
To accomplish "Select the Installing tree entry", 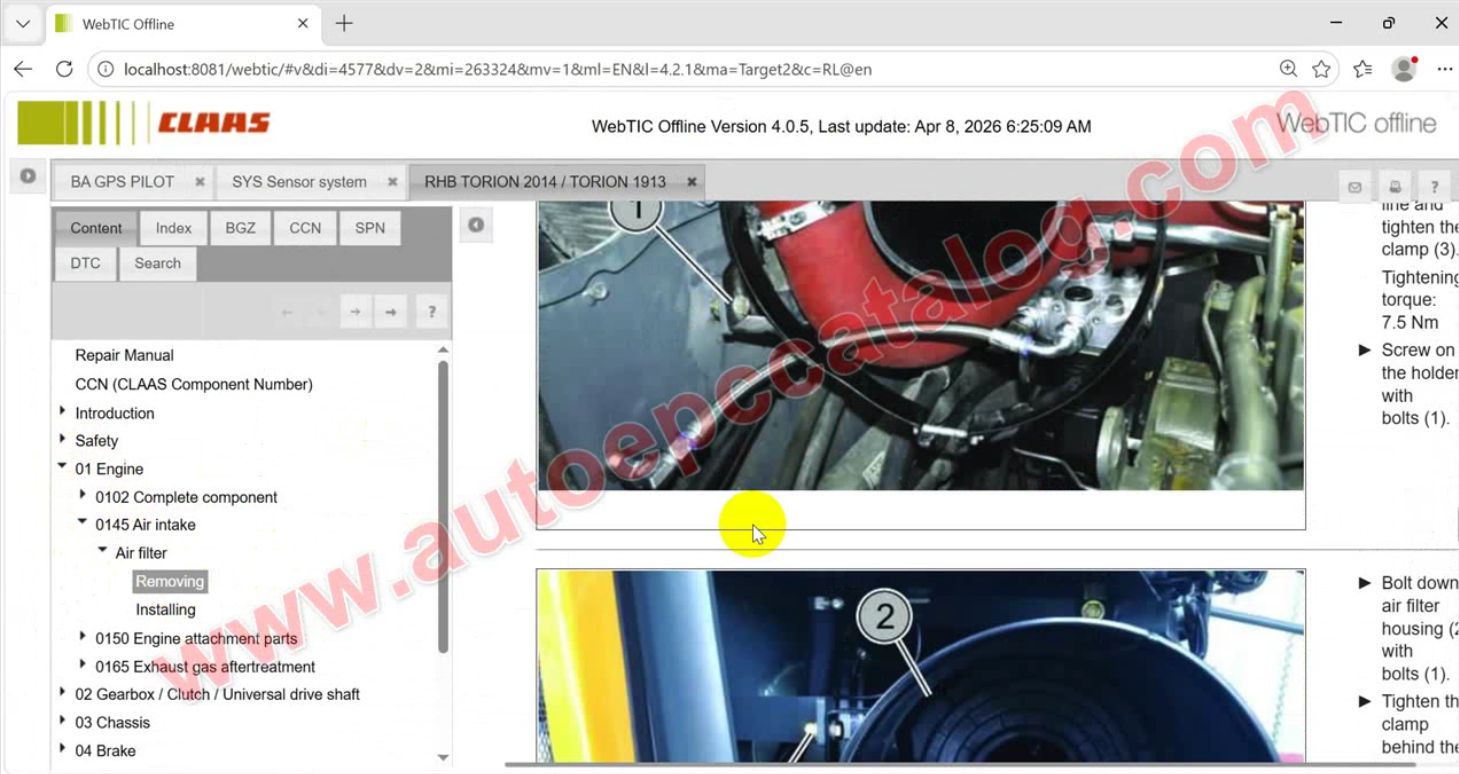I will click(165, 610).
